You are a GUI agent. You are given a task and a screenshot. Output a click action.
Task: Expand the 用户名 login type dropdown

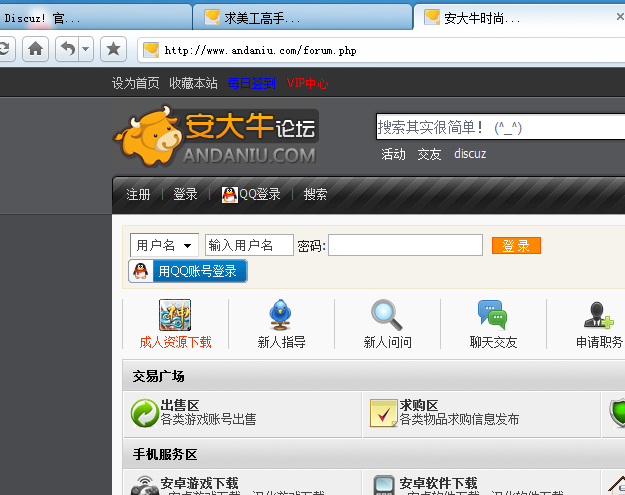(164, 245)
